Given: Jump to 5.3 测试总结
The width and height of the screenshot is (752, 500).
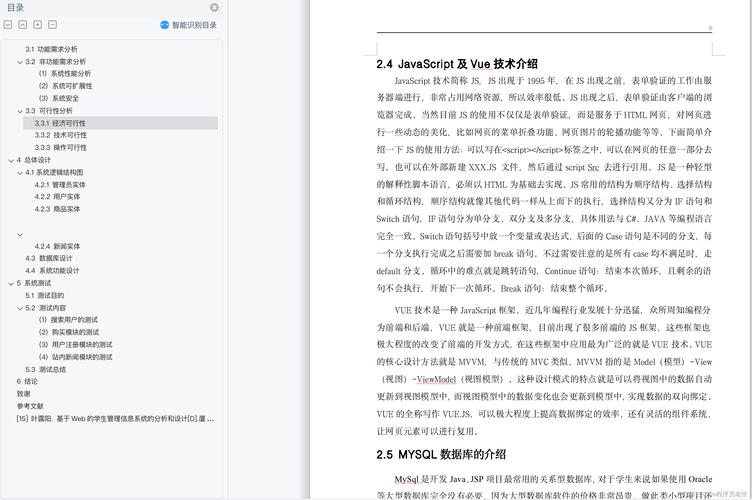Looking at the screenshot, I should [x=46, y=370].
